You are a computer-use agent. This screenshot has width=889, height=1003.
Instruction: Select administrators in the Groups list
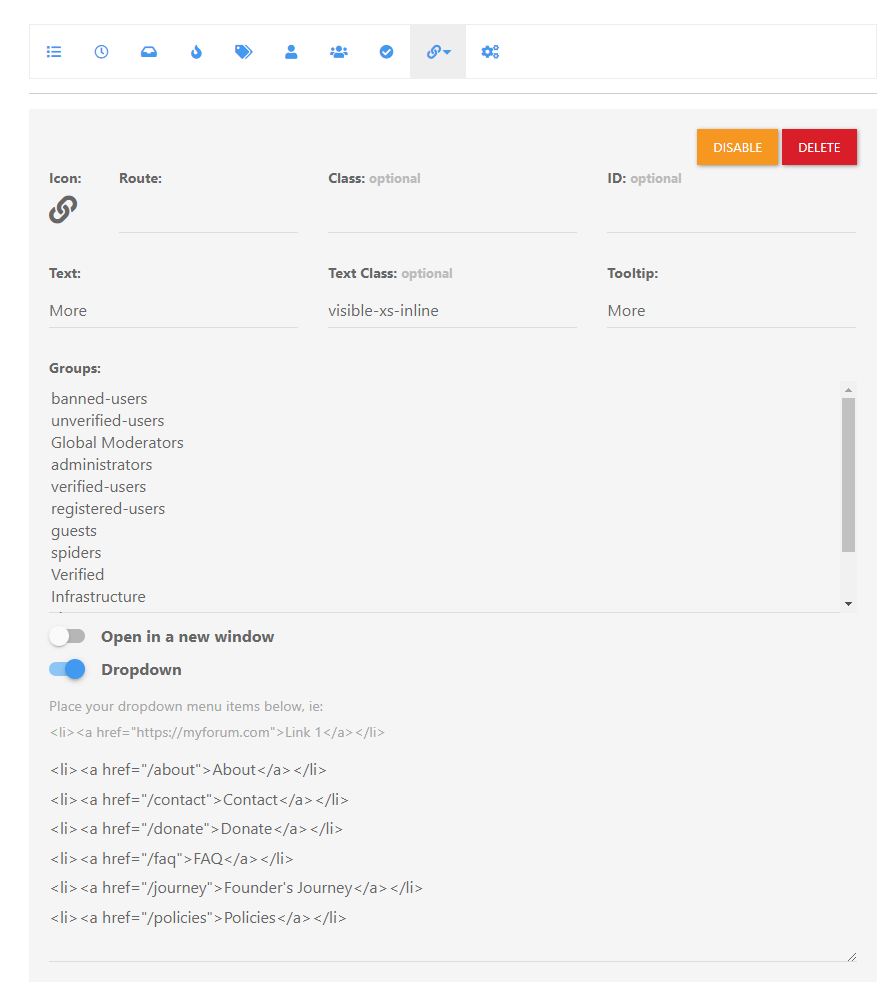pyautogui.click(x=102, y=465)
